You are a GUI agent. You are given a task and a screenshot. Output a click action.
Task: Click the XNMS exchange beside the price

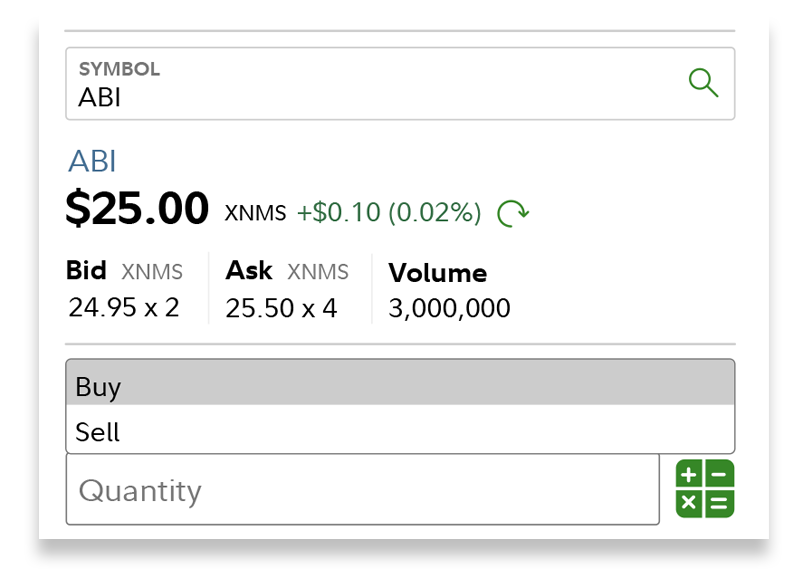[x=255, y=213]
